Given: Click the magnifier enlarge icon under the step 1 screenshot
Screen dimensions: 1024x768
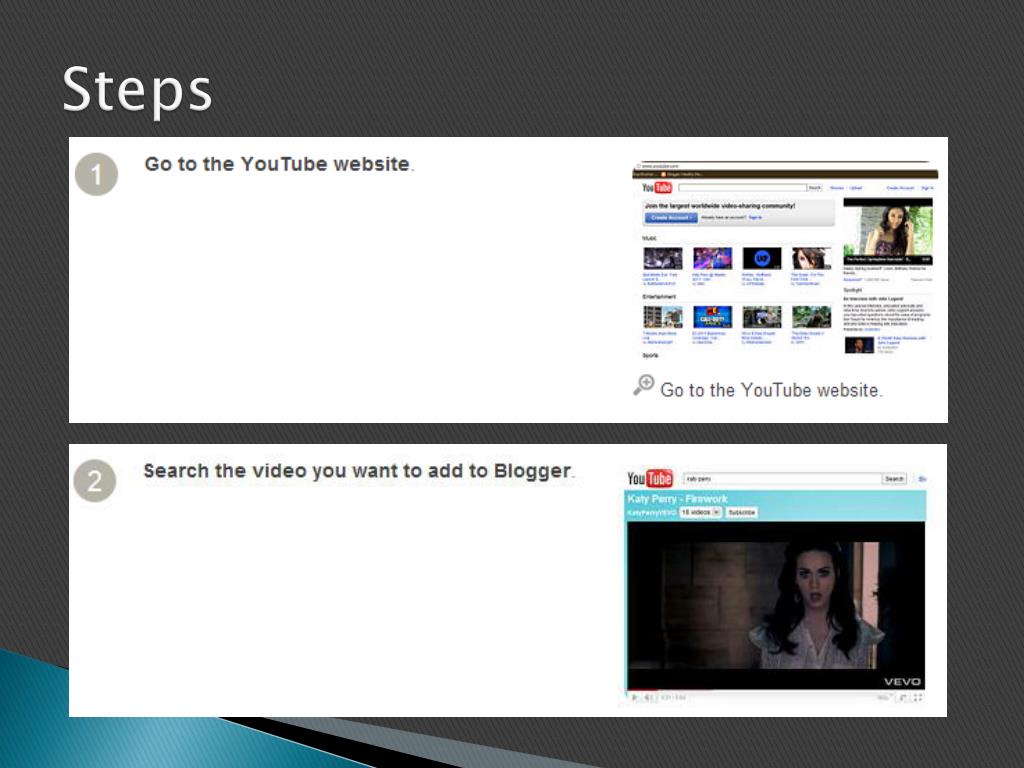Looking at the screenshot, I should click(644, 385).
